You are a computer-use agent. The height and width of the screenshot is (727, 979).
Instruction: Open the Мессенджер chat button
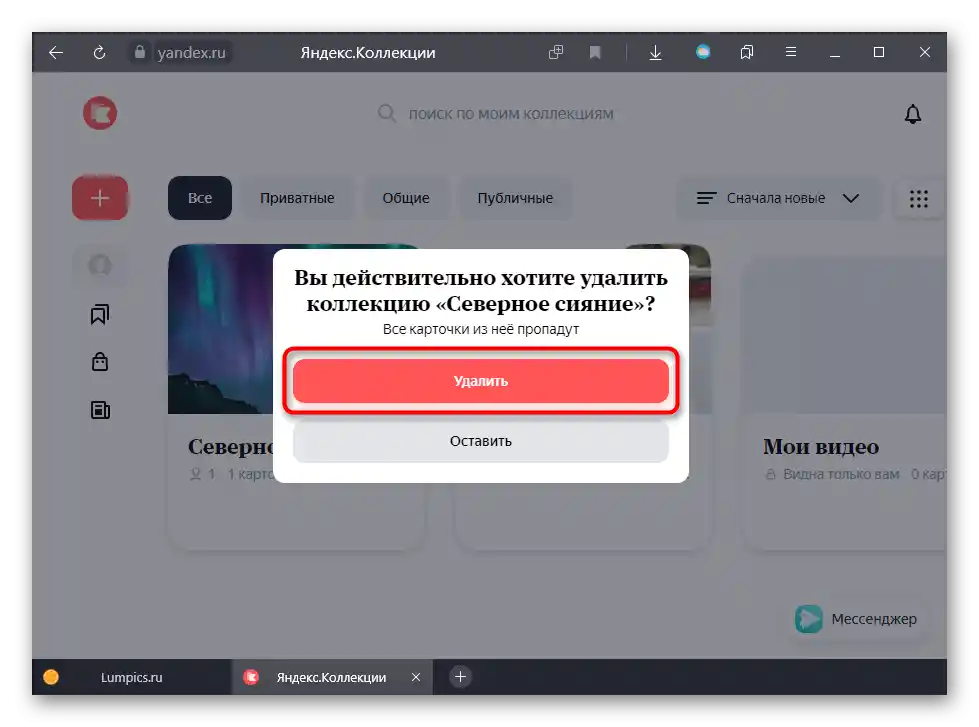coord(857,619)
